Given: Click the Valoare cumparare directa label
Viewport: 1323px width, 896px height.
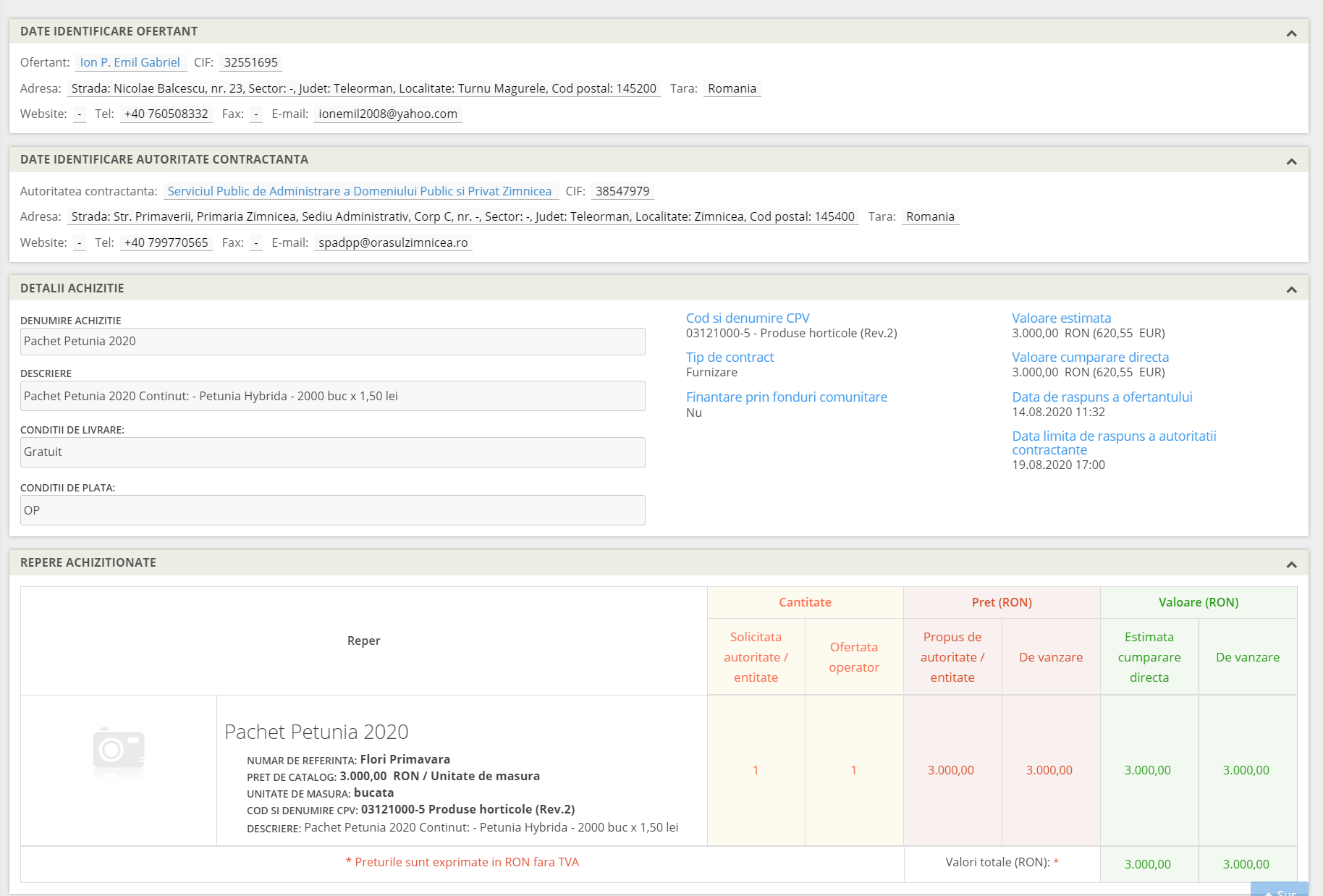Looking at the screenshot, I should pos(1091,357).
